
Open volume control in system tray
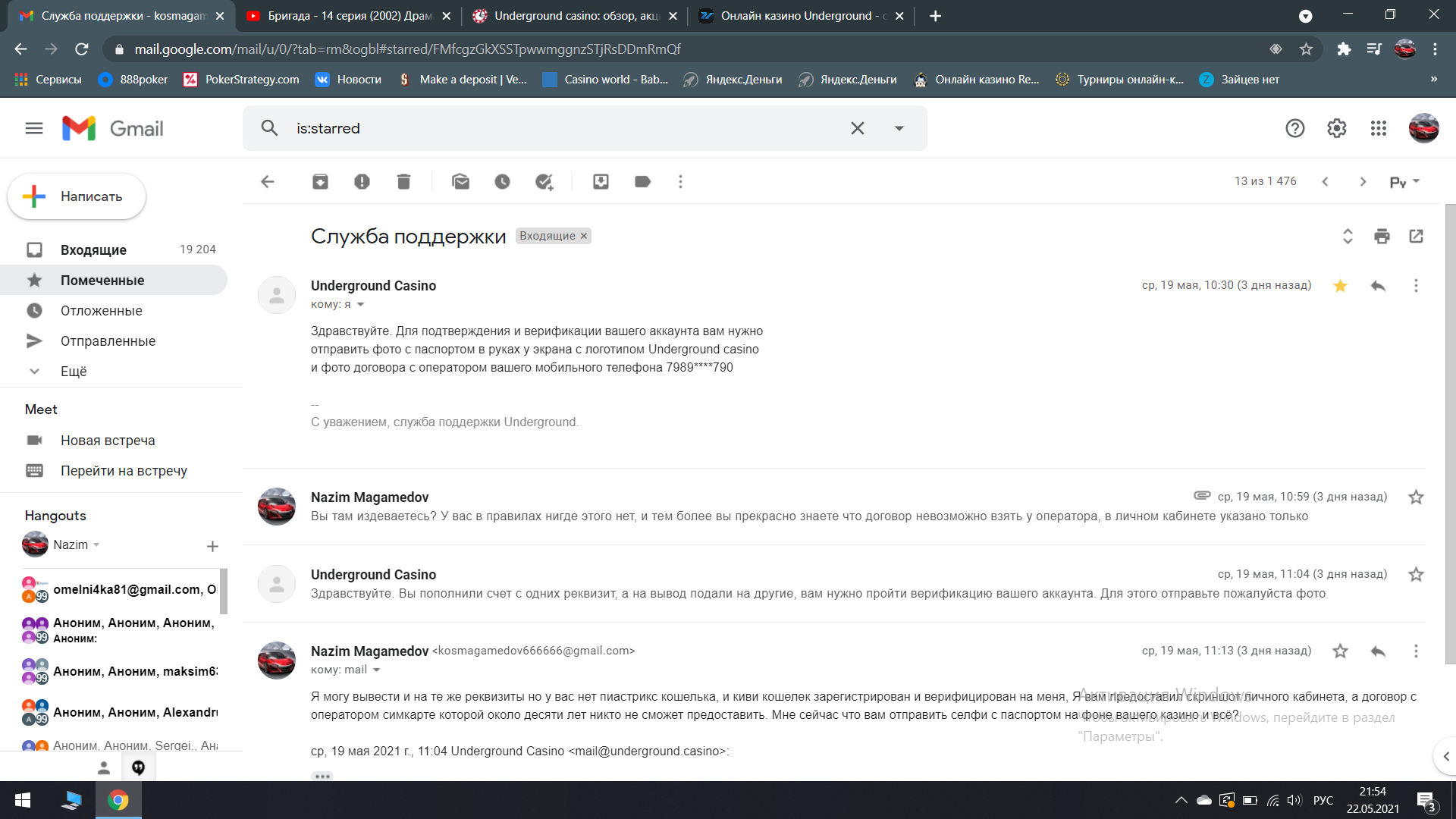click(1294, 800)
